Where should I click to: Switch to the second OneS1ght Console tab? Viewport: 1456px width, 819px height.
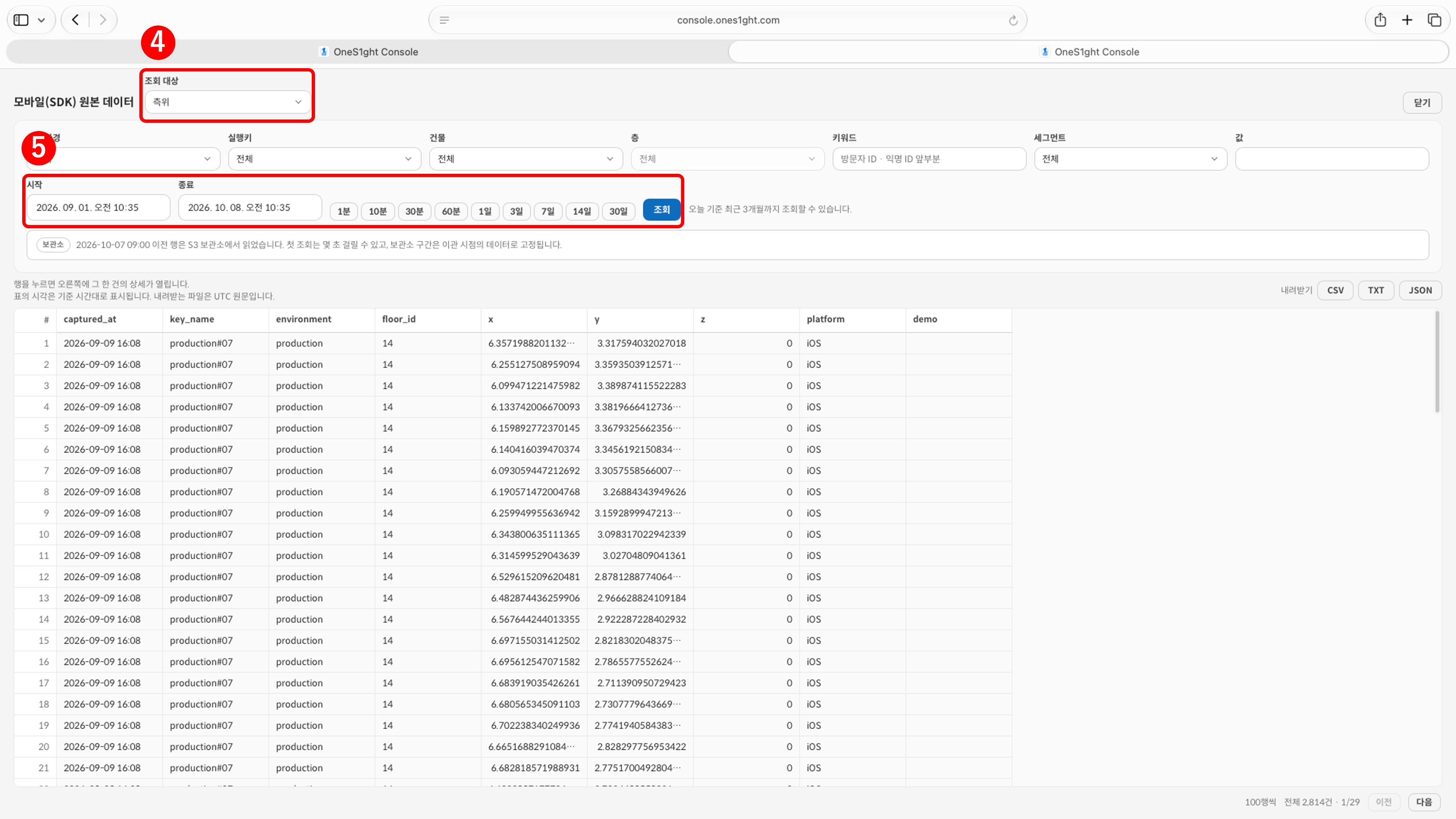pos(1089,52)
